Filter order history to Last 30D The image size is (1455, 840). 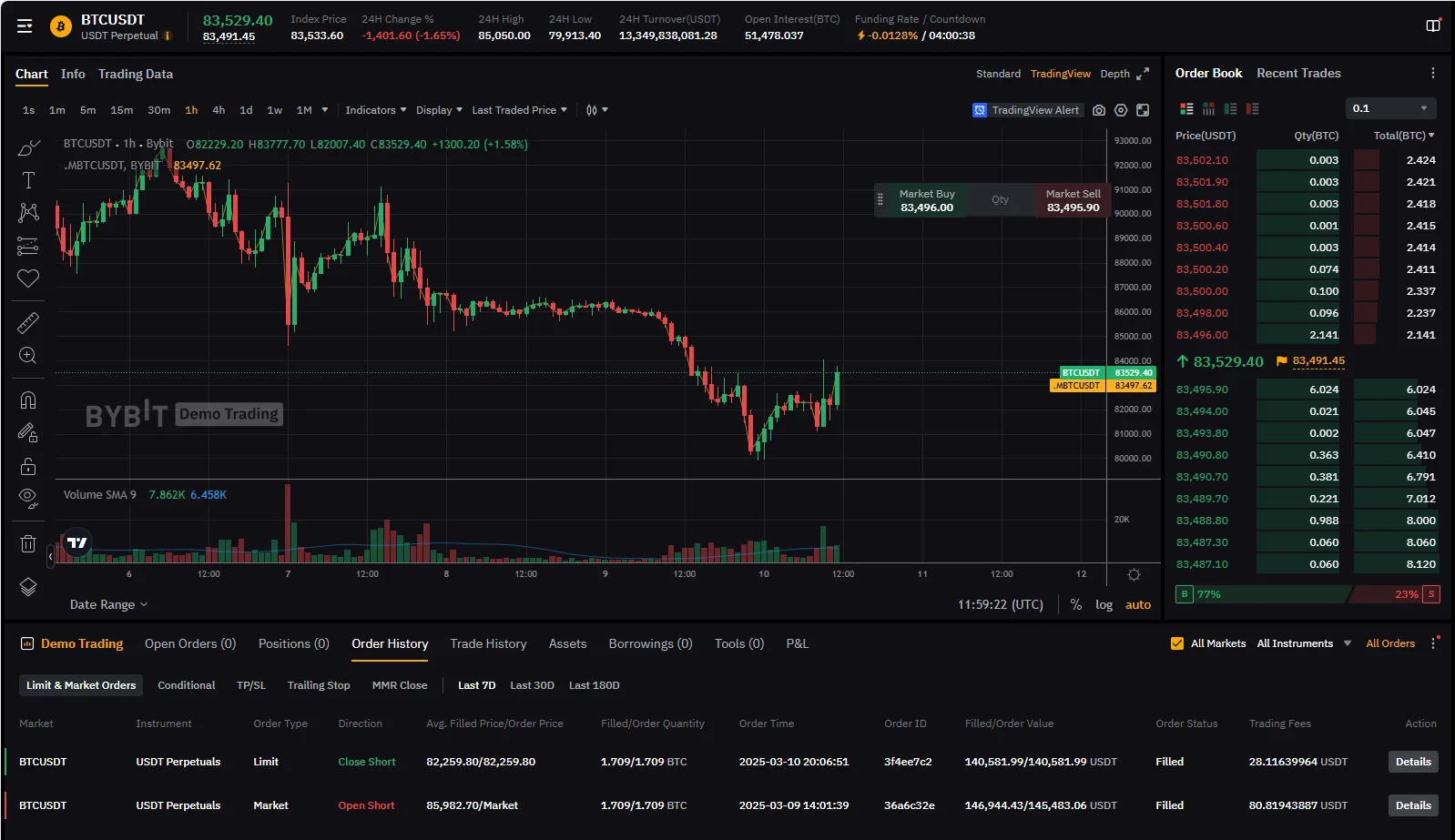(x=532, y=685)
